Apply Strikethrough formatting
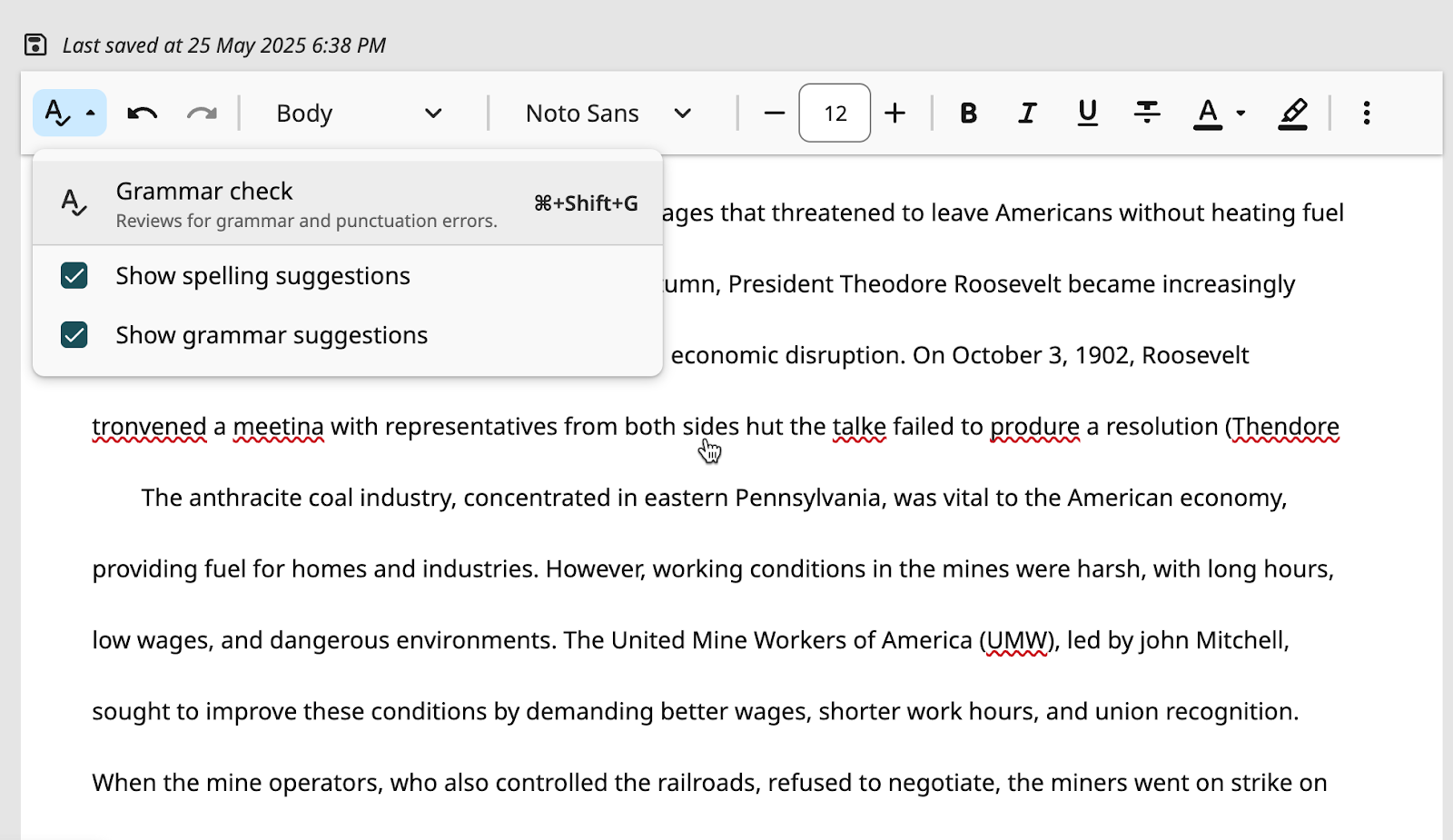 pos(1147,114)
